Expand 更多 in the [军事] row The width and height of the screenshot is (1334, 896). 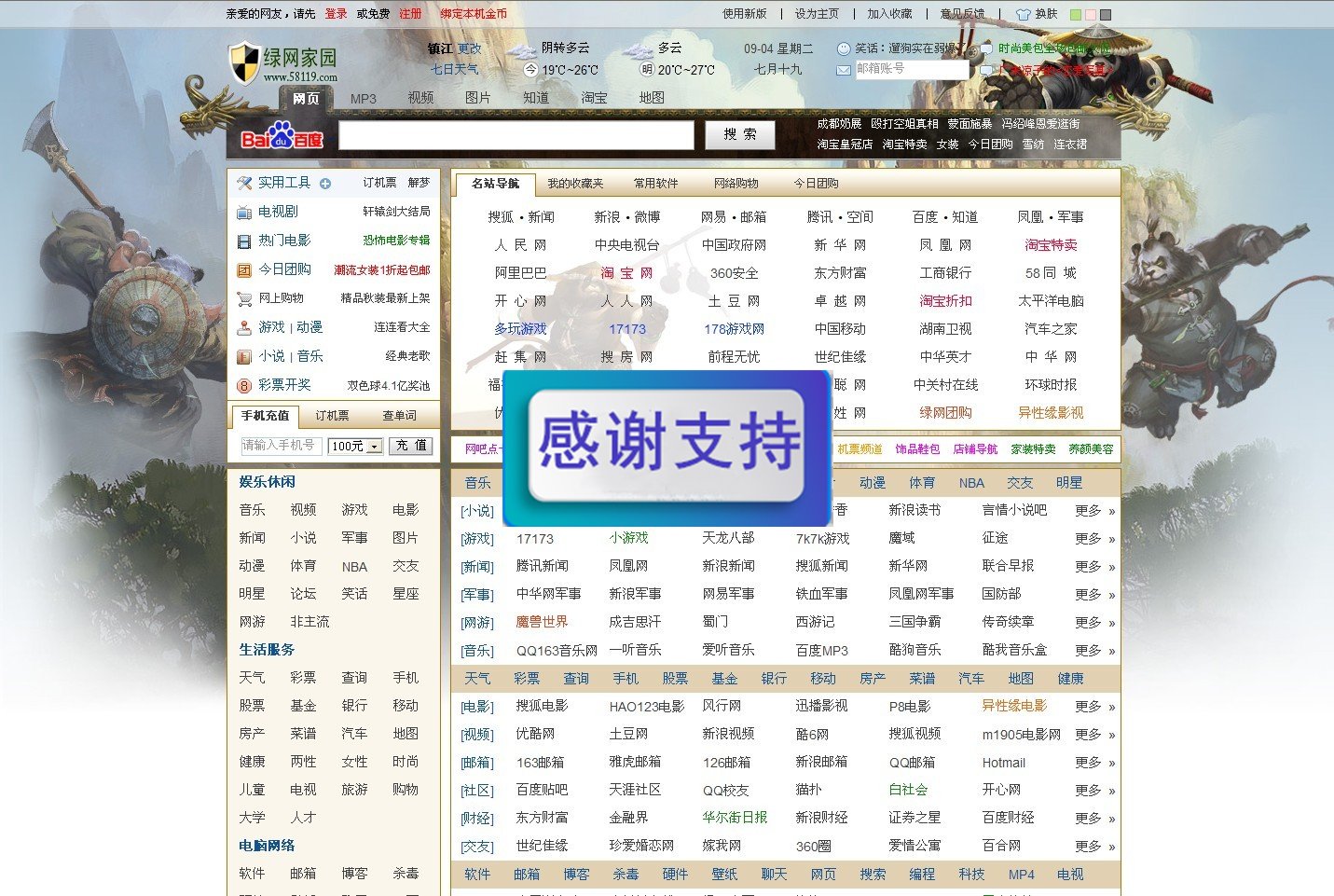click(x=1095, y=595)
